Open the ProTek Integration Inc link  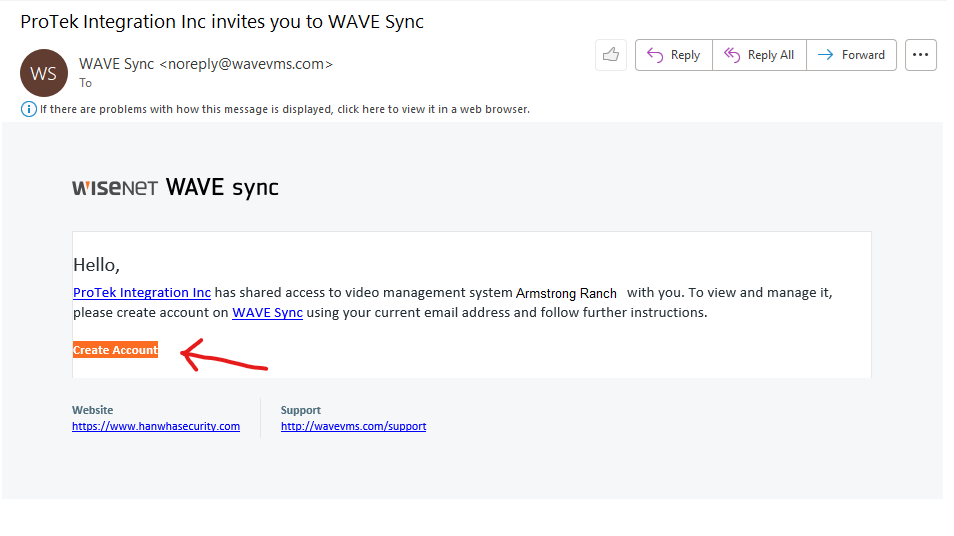(142, 293)
